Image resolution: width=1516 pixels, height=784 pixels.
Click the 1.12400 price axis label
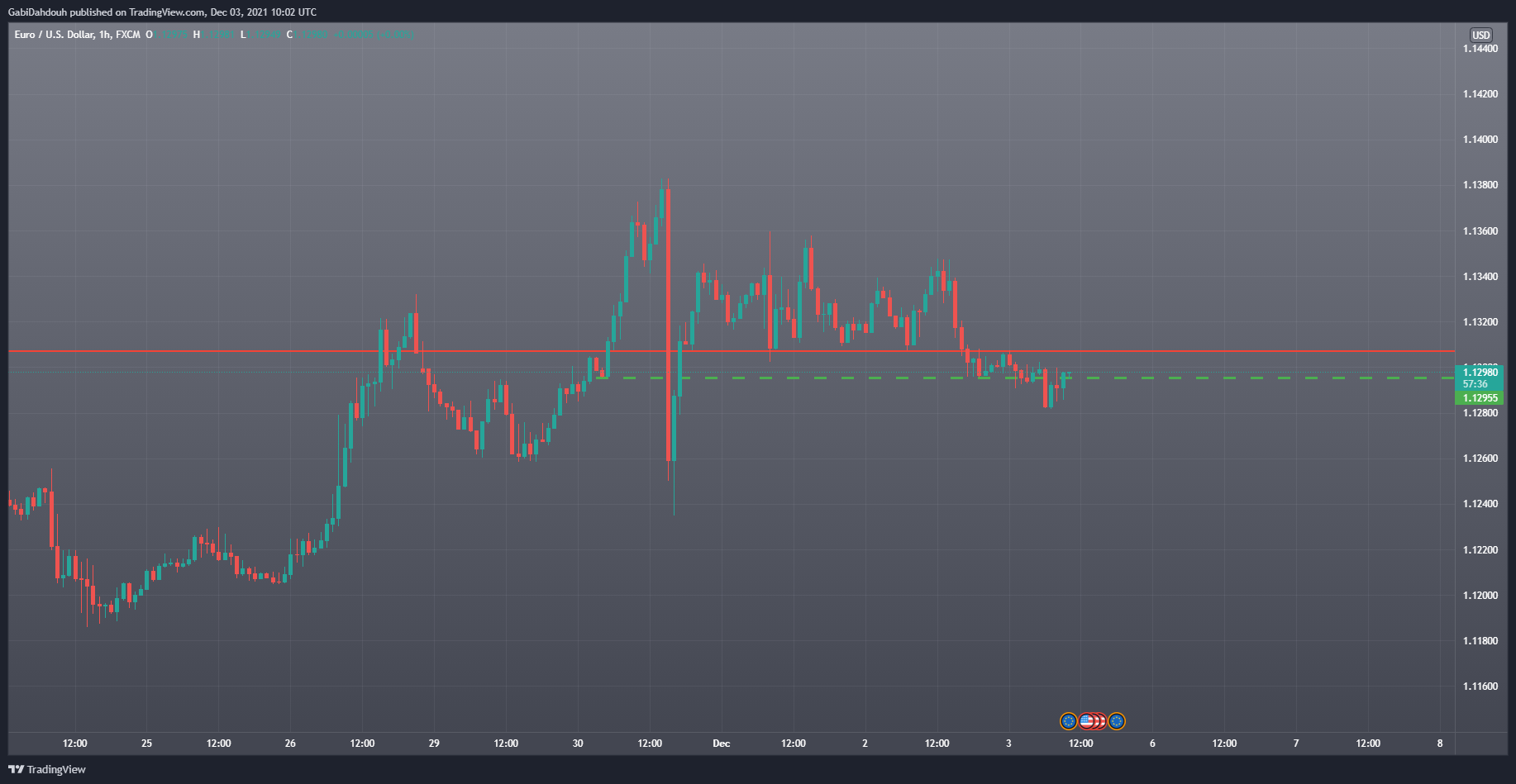(x=1480, y=504)
